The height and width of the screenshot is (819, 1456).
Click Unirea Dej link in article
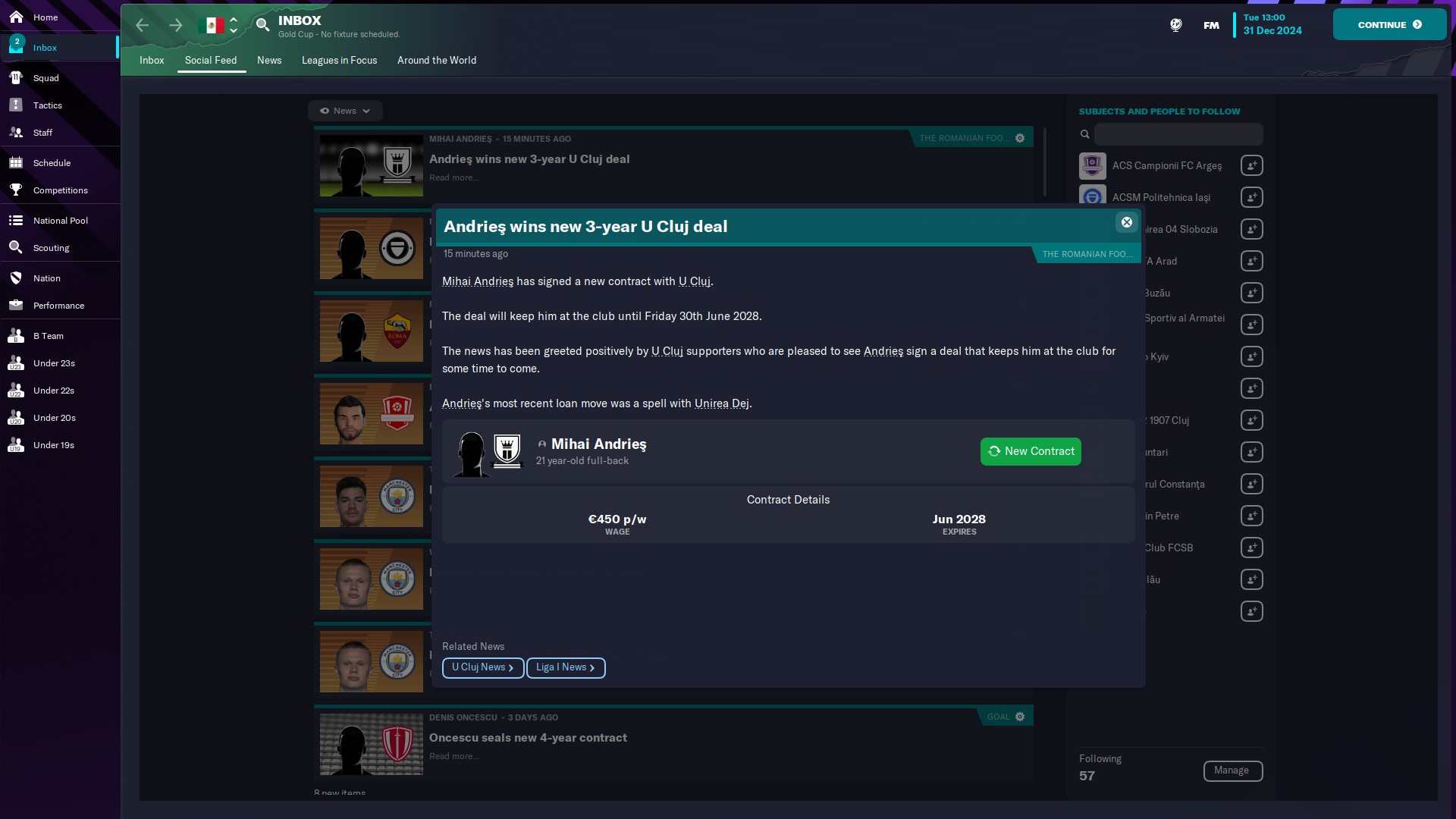[x=722, y=403]
